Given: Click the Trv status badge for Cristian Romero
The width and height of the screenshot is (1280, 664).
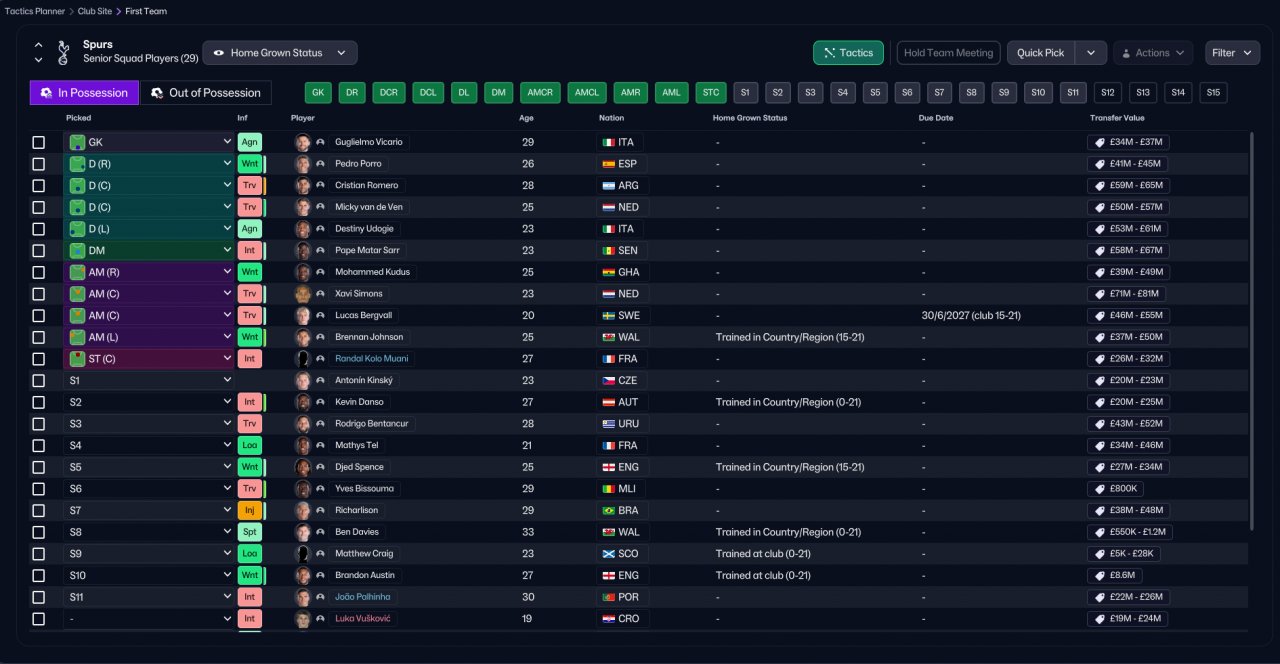Looking at the screenshot, I should tap(250, 185).
